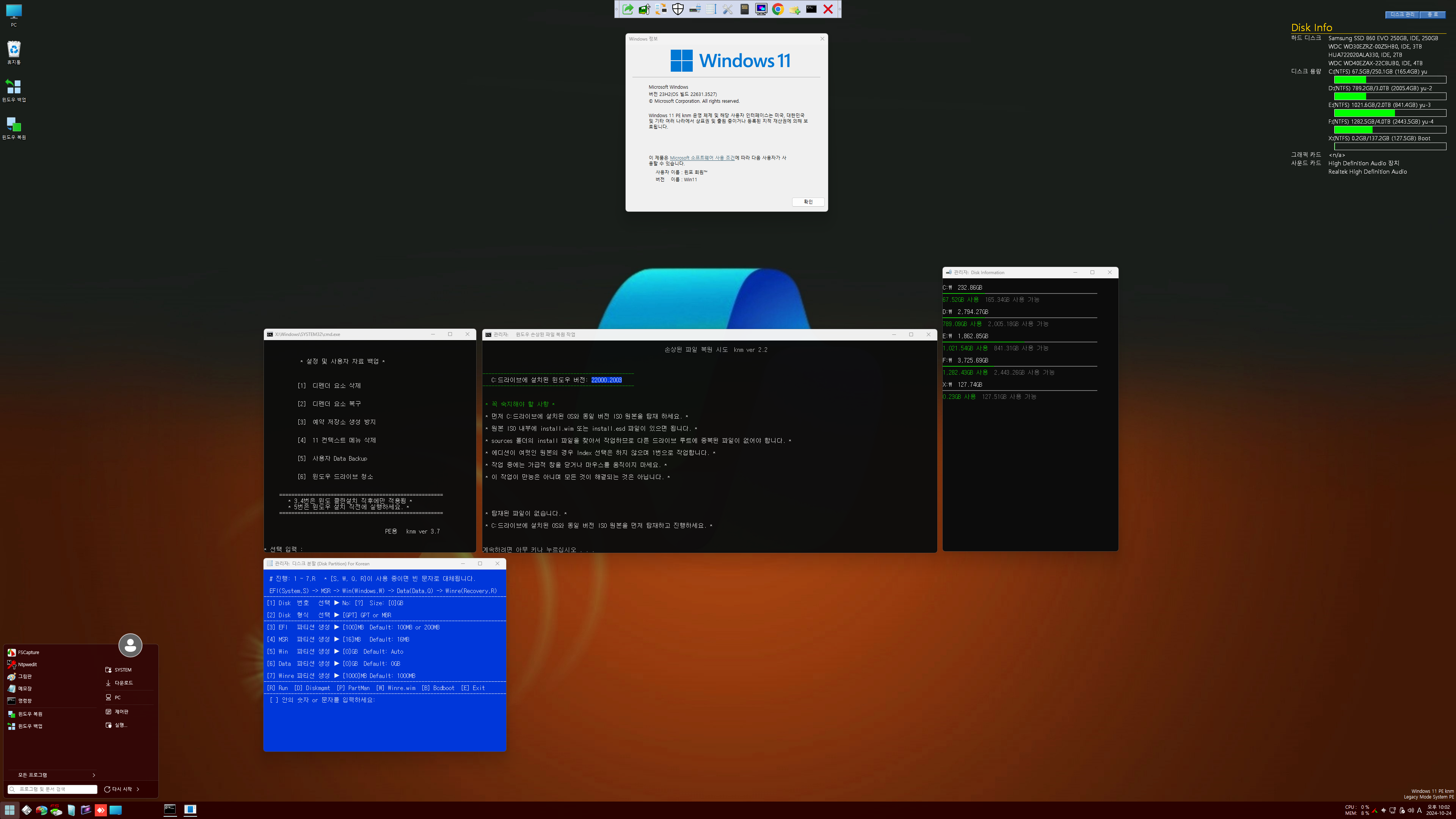Open the Defender shield icon in top dock
Screen dimensions: 1456x819
[678, 9]
